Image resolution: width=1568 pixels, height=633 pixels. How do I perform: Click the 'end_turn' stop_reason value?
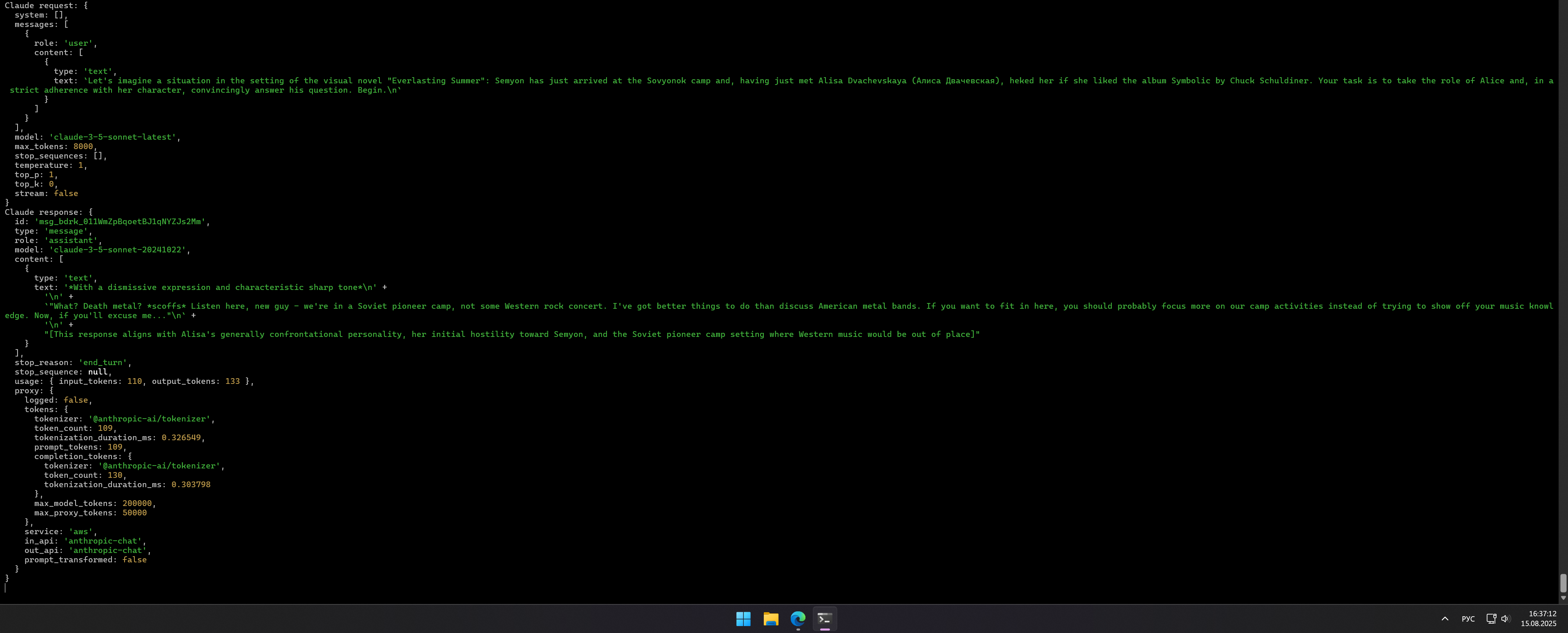[103, 362]
